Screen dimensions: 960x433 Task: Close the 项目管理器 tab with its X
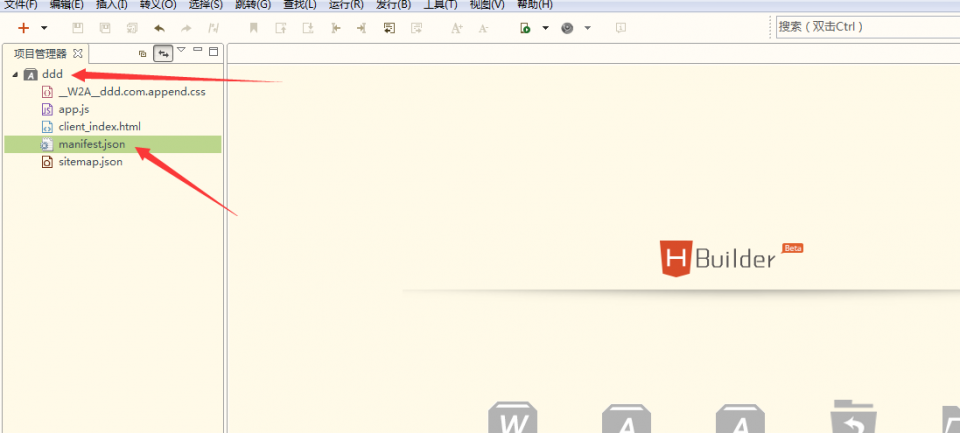click(x=78, y=54)
